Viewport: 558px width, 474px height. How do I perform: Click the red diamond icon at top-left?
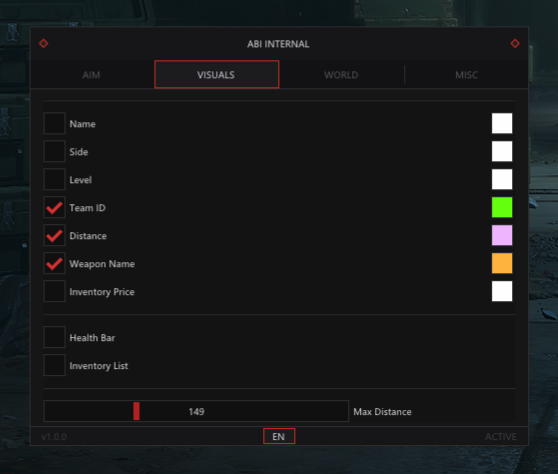point(43,43)
